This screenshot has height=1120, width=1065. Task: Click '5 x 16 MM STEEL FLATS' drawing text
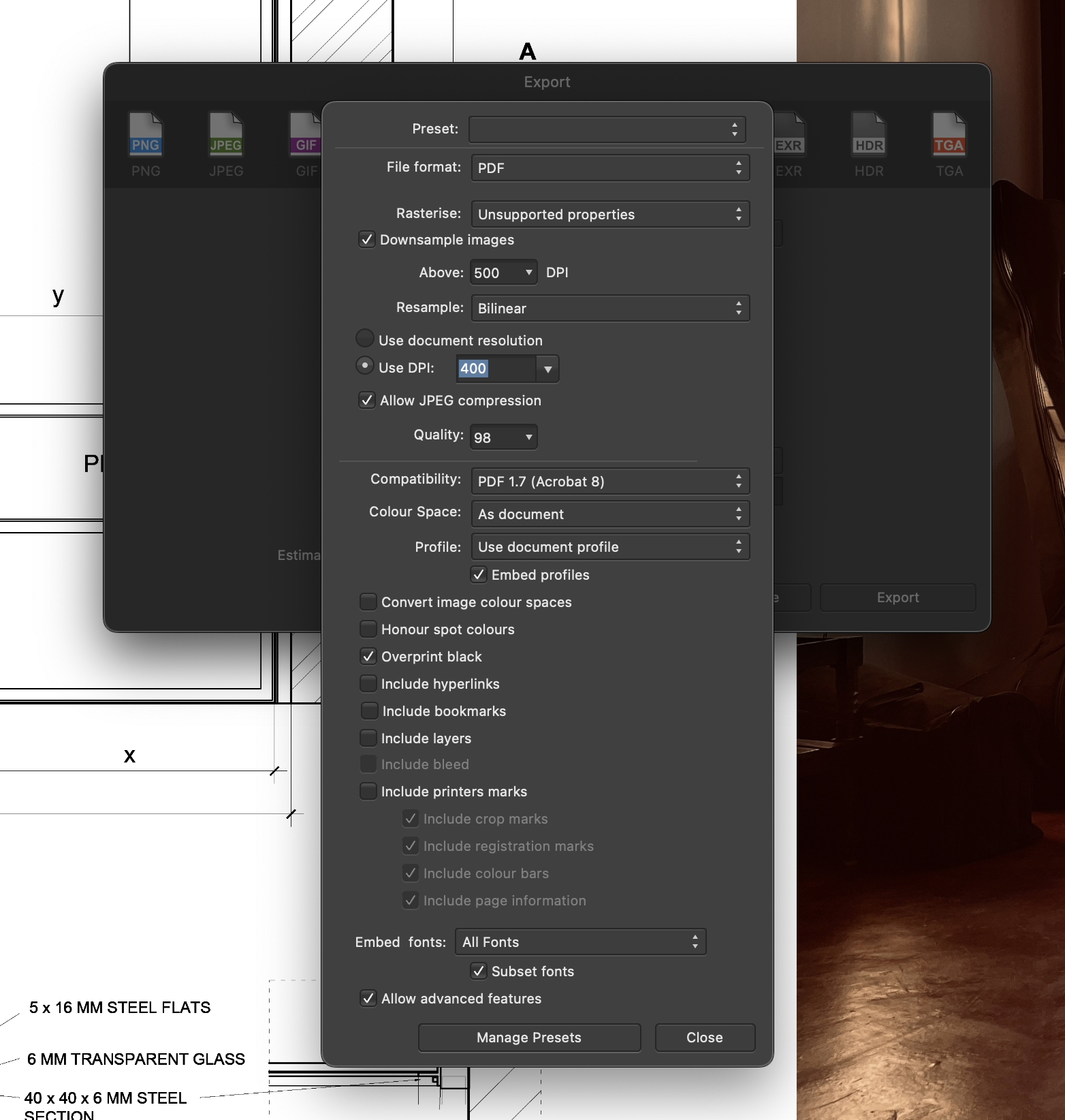120,1008
